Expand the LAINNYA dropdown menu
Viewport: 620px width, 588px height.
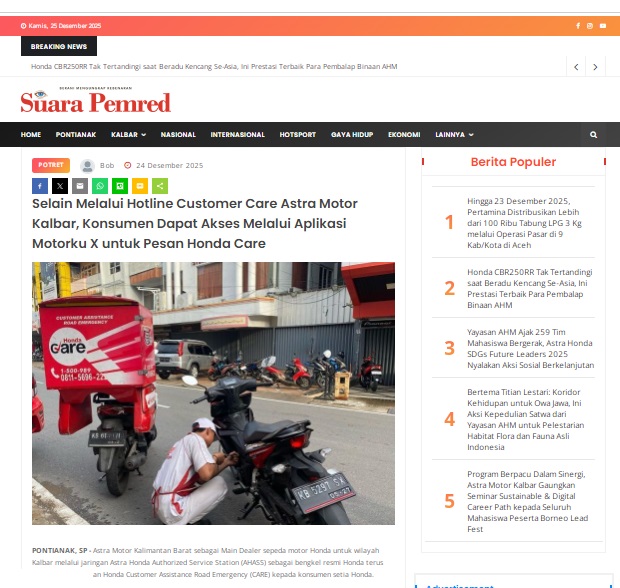pyautogui.click(x=454, y=134)
